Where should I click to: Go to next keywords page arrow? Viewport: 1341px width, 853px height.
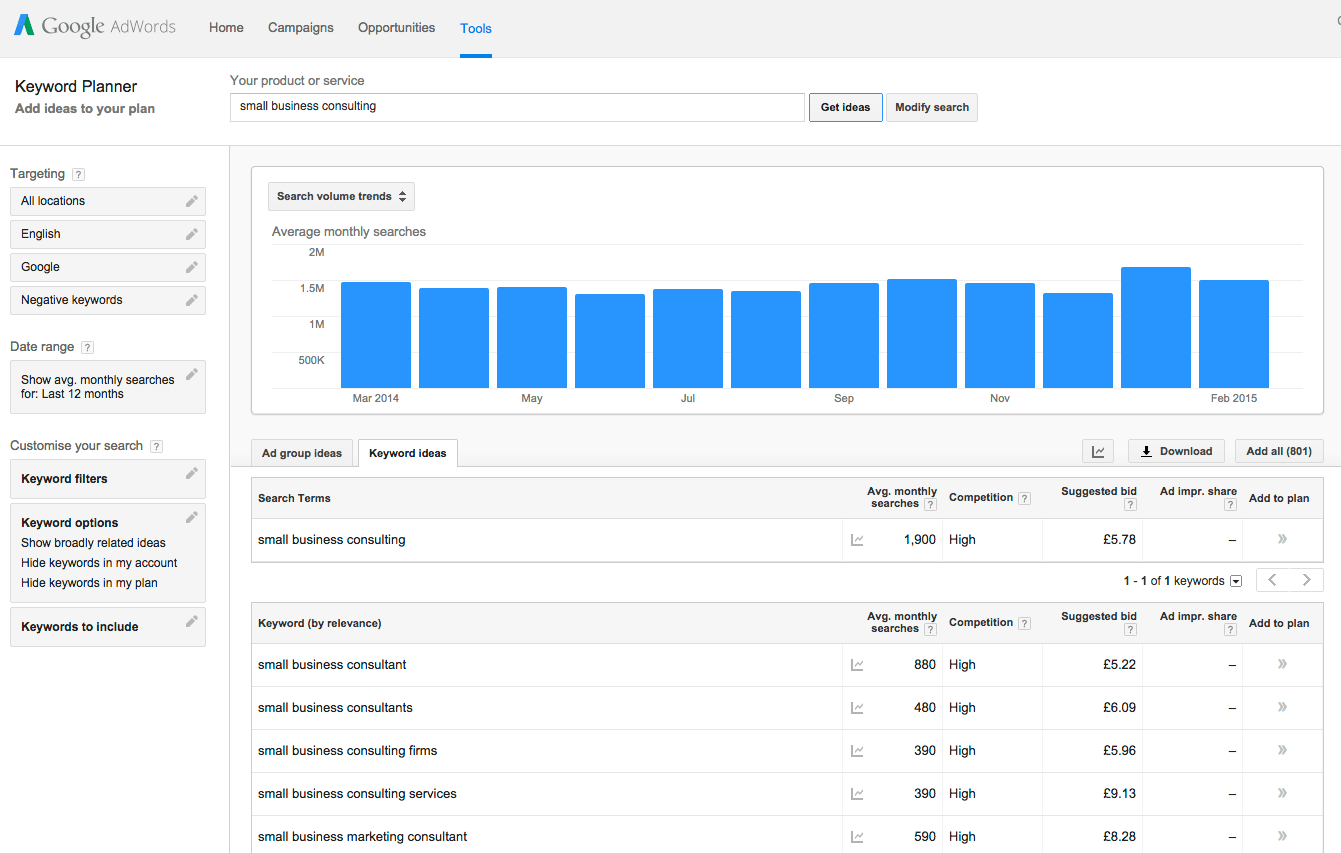(x=1306, y=580)
